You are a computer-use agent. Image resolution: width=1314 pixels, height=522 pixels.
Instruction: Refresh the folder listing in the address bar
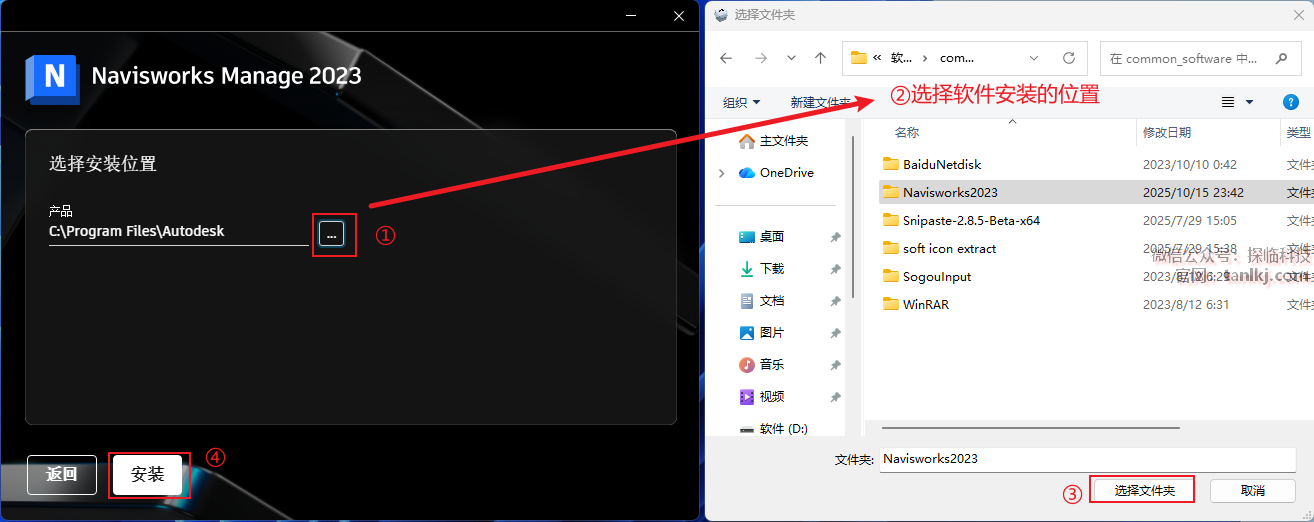(x=1068, y=58)
